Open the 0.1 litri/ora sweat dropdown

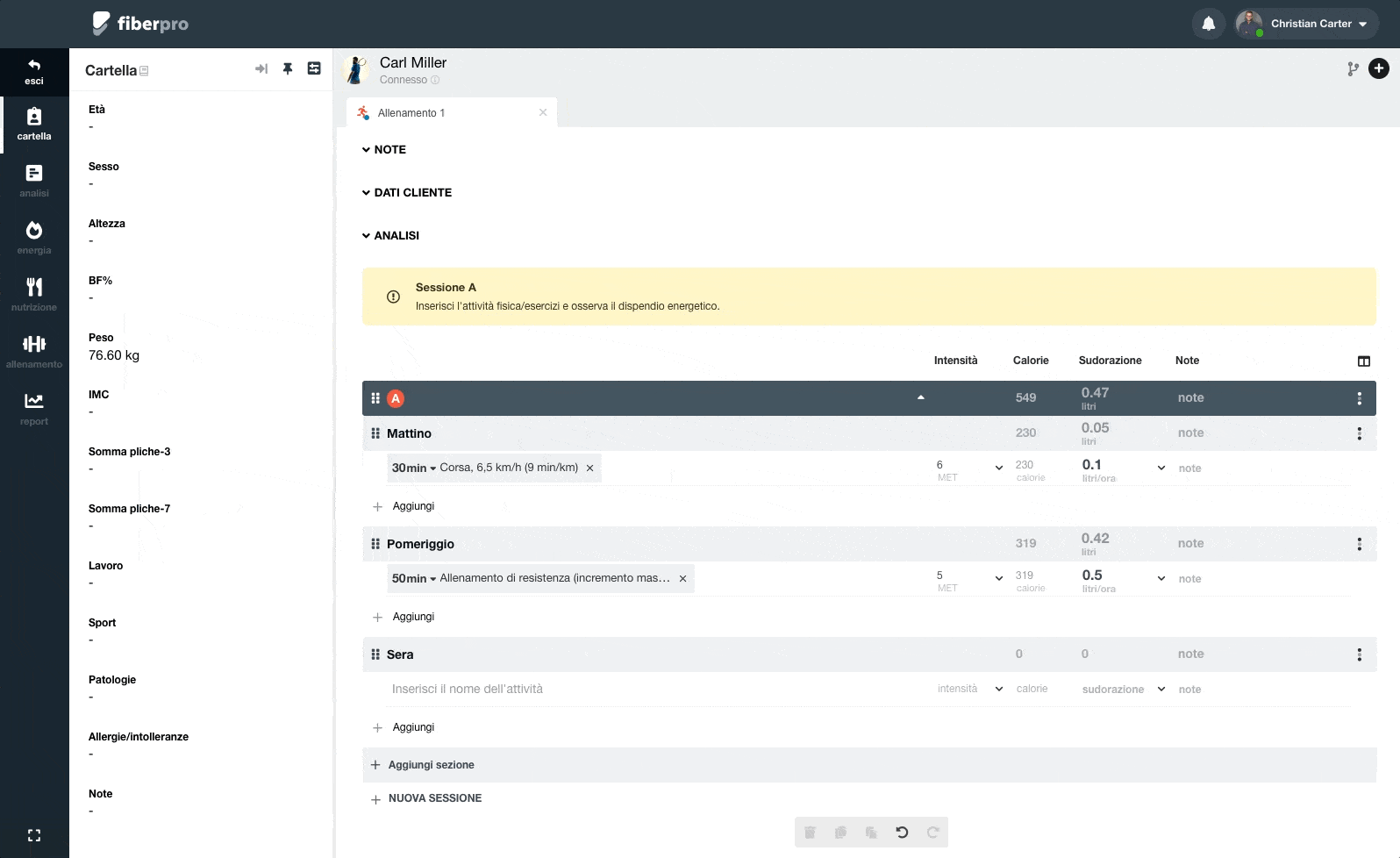1161,468
